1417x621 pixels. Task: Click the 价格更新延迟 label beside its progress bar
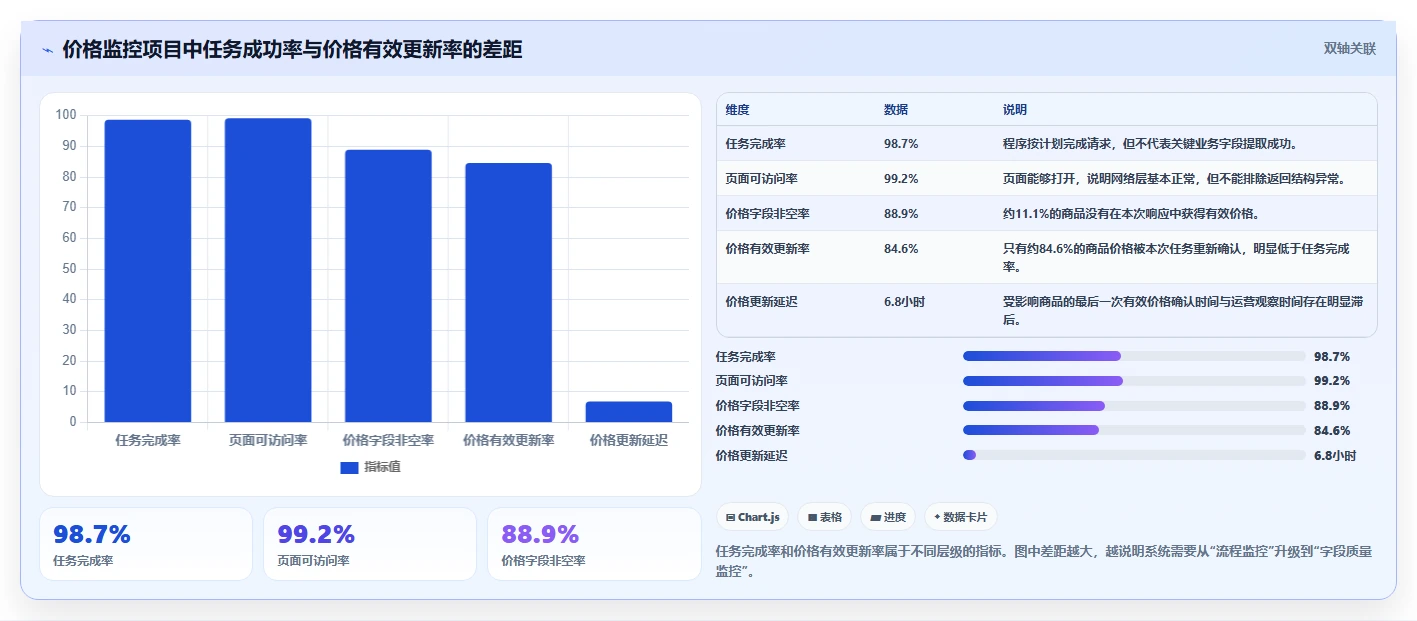coord(752,455)
